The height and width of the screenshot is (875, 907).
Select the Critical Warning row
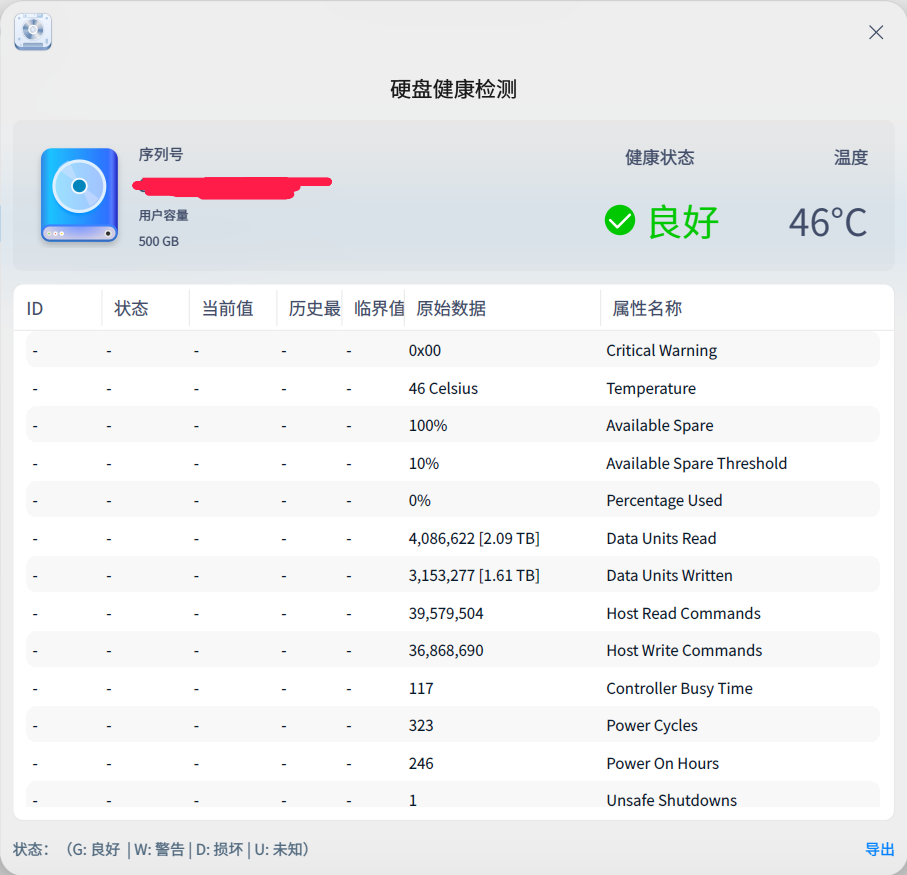(661, 351)
